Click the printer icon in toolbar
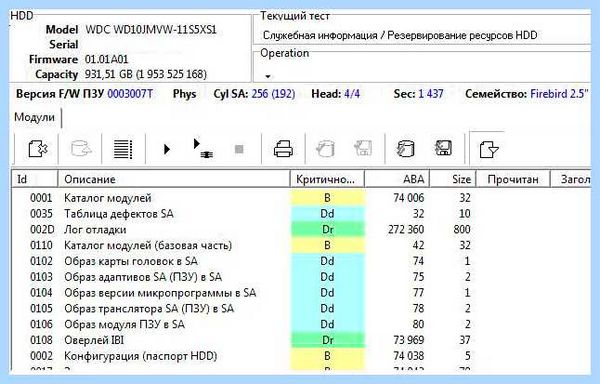The image size is (600, 384). coord(284,149)
